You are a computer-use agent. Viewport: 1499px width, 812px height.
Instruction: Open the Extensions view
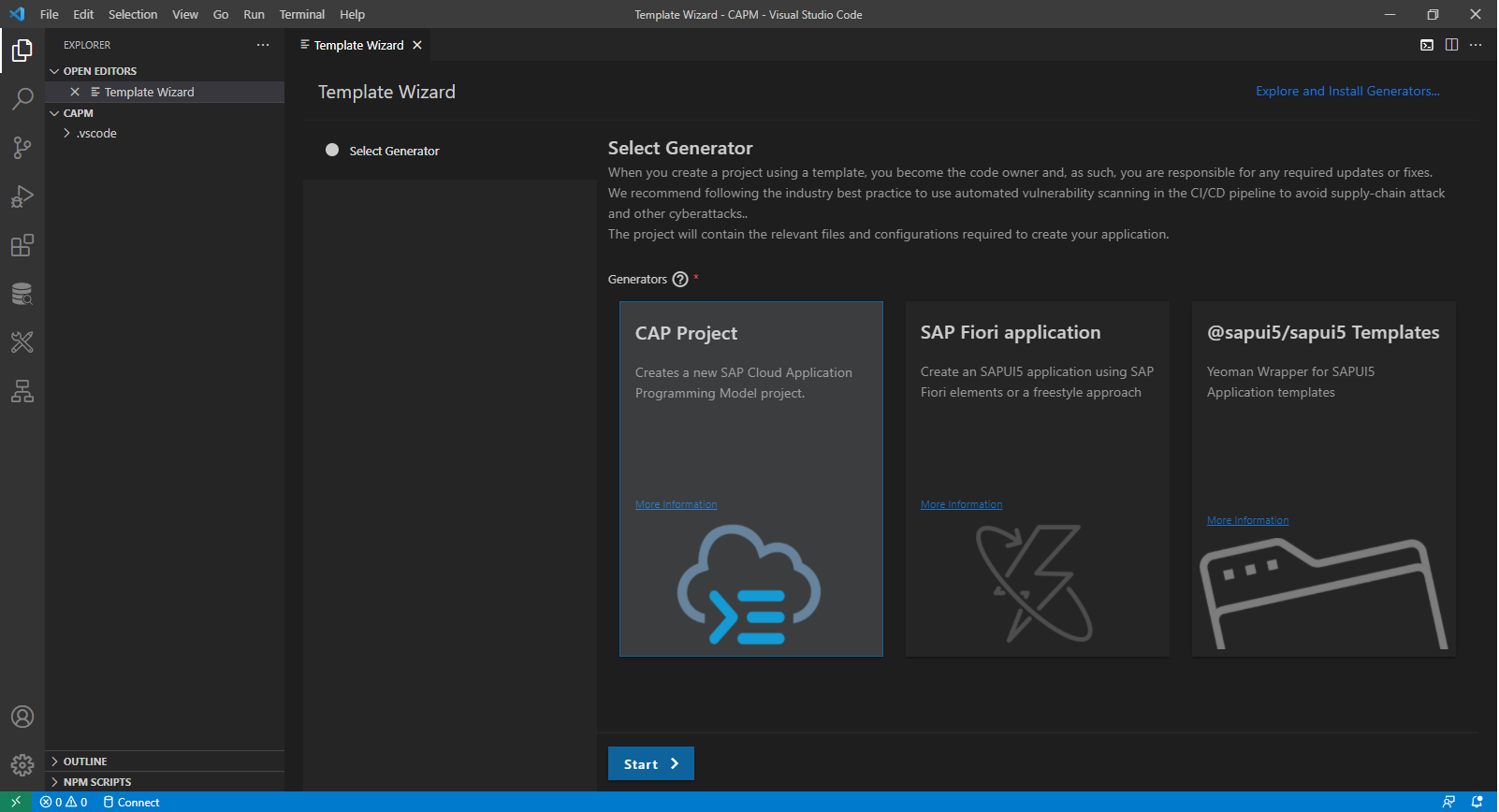coord(22,245)
